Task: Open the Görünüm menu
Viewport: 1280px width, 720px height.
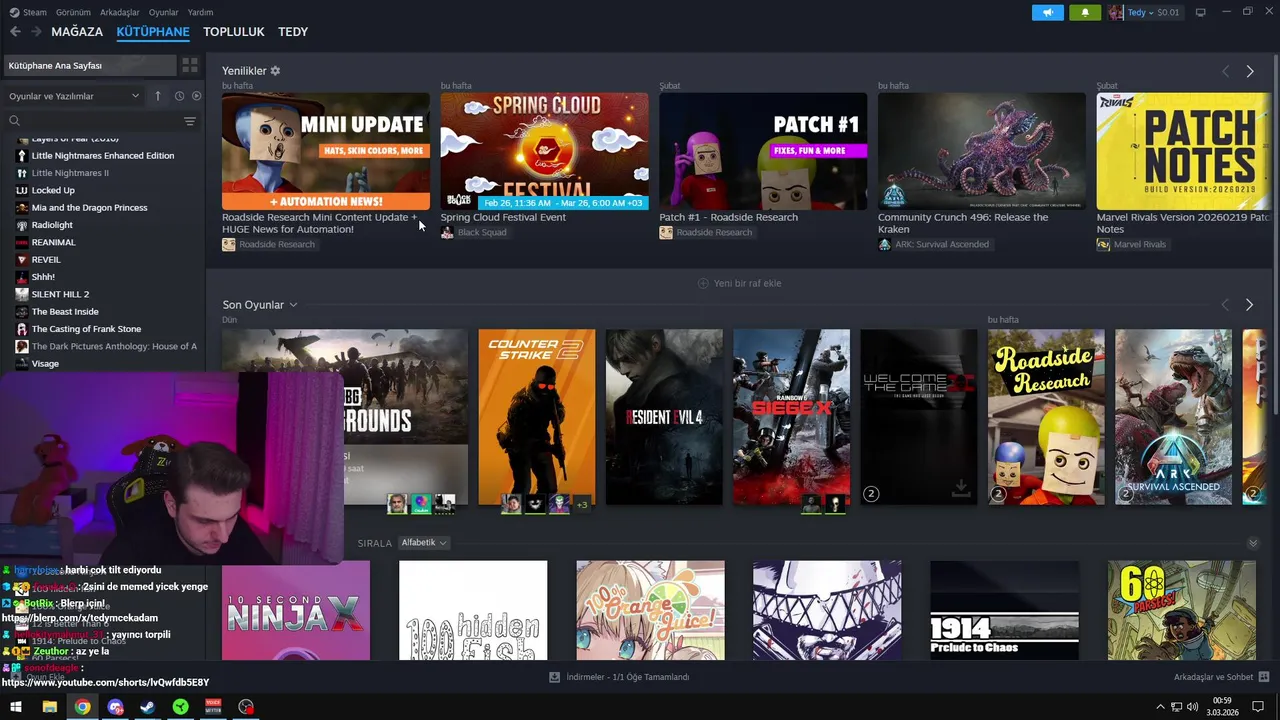Action: coord(73,12)
